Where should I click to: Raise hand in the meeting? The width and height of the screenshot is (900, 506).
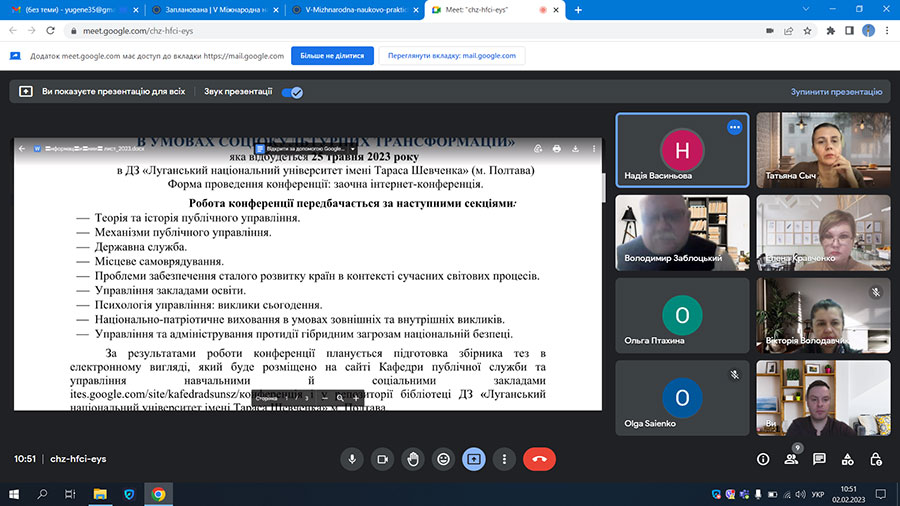pos(412,459)
